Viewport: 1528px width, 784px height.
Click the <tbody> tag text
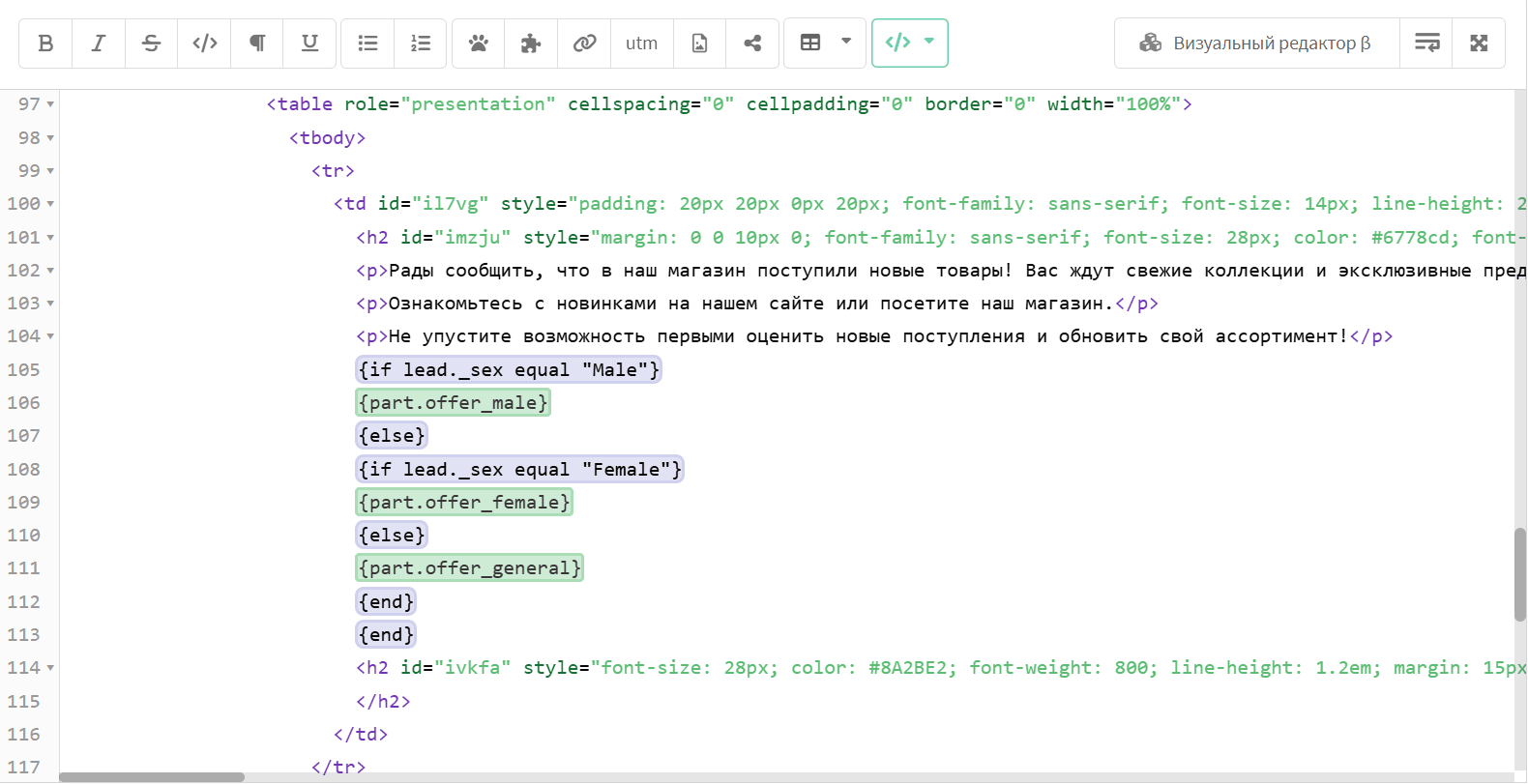coord(327,138)
